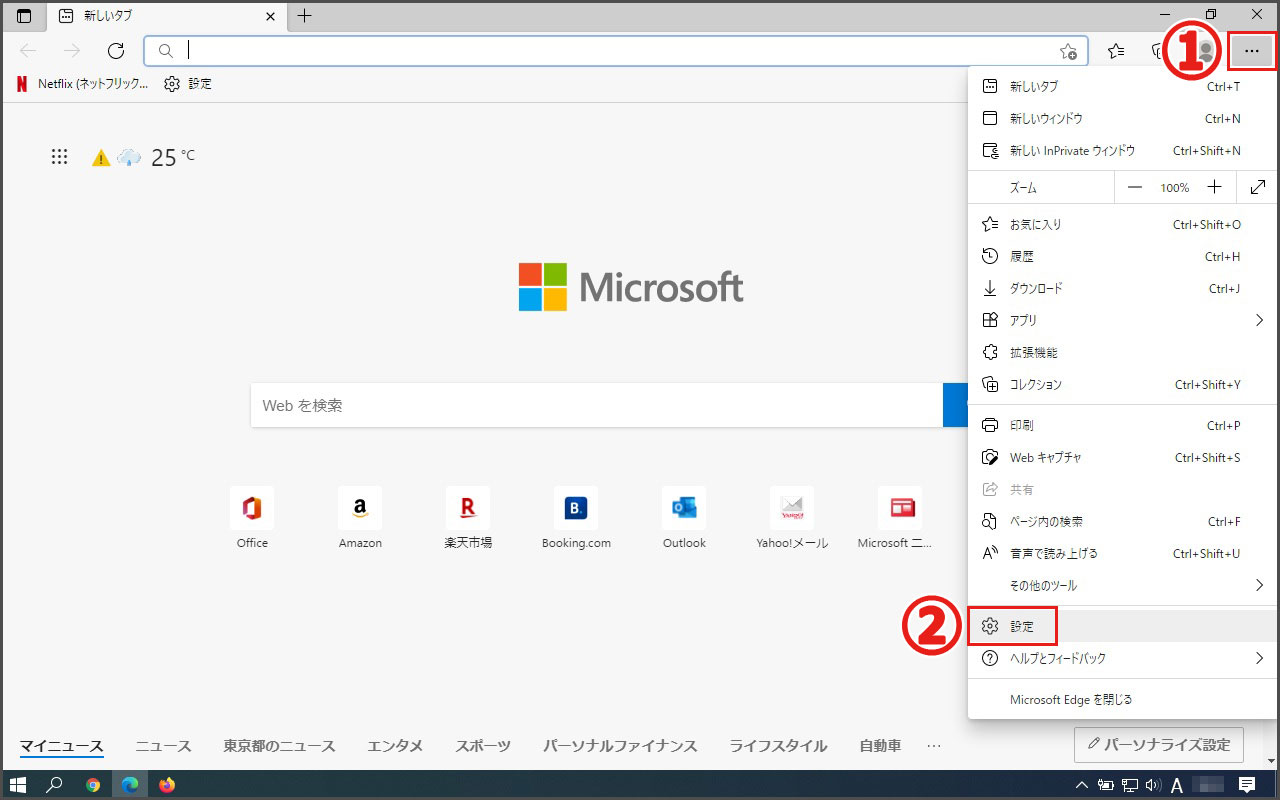
Task: Open コレクション from the menu
Action: pos(1123,385)
